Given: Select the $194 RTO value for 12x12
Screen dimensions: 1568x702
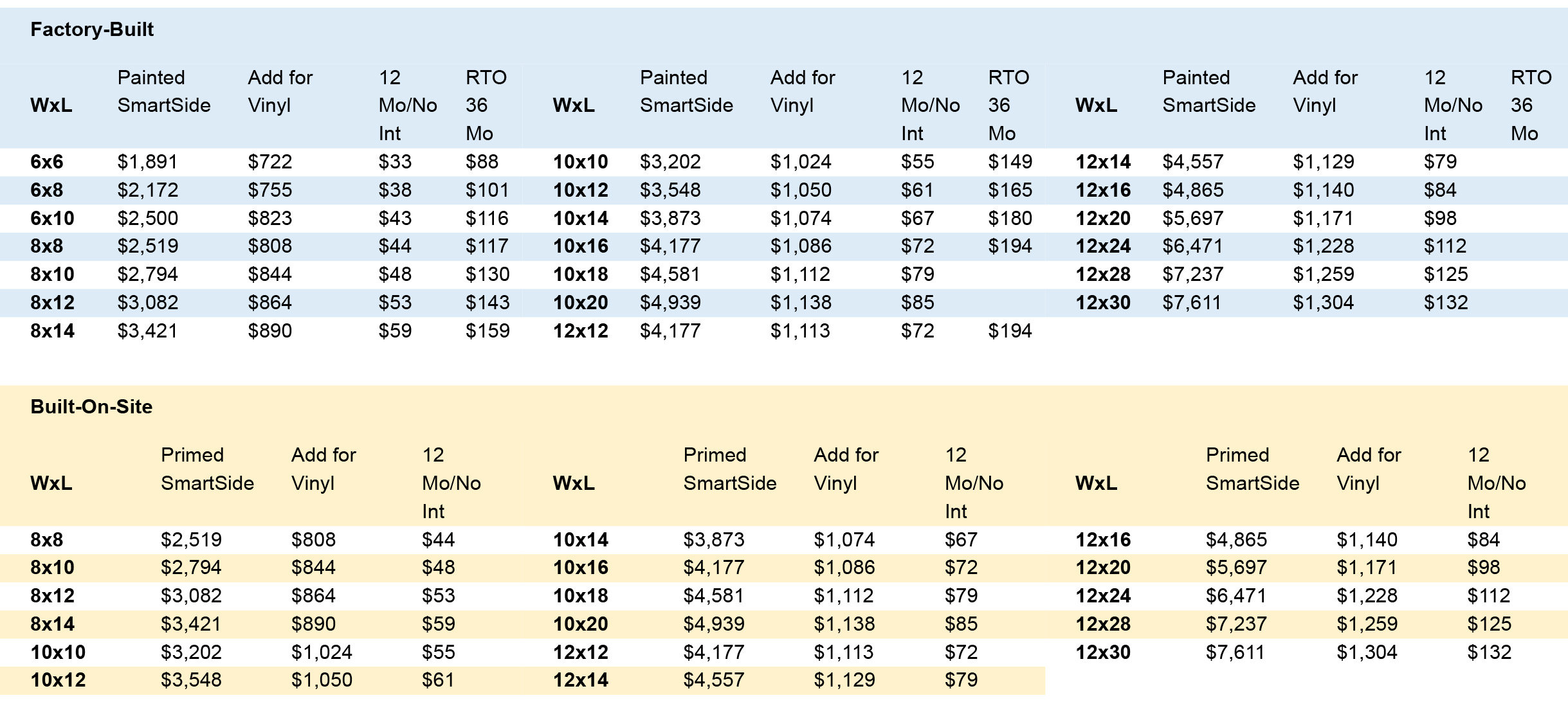Looking at the screenshot, I should (x=1010, y=331).
